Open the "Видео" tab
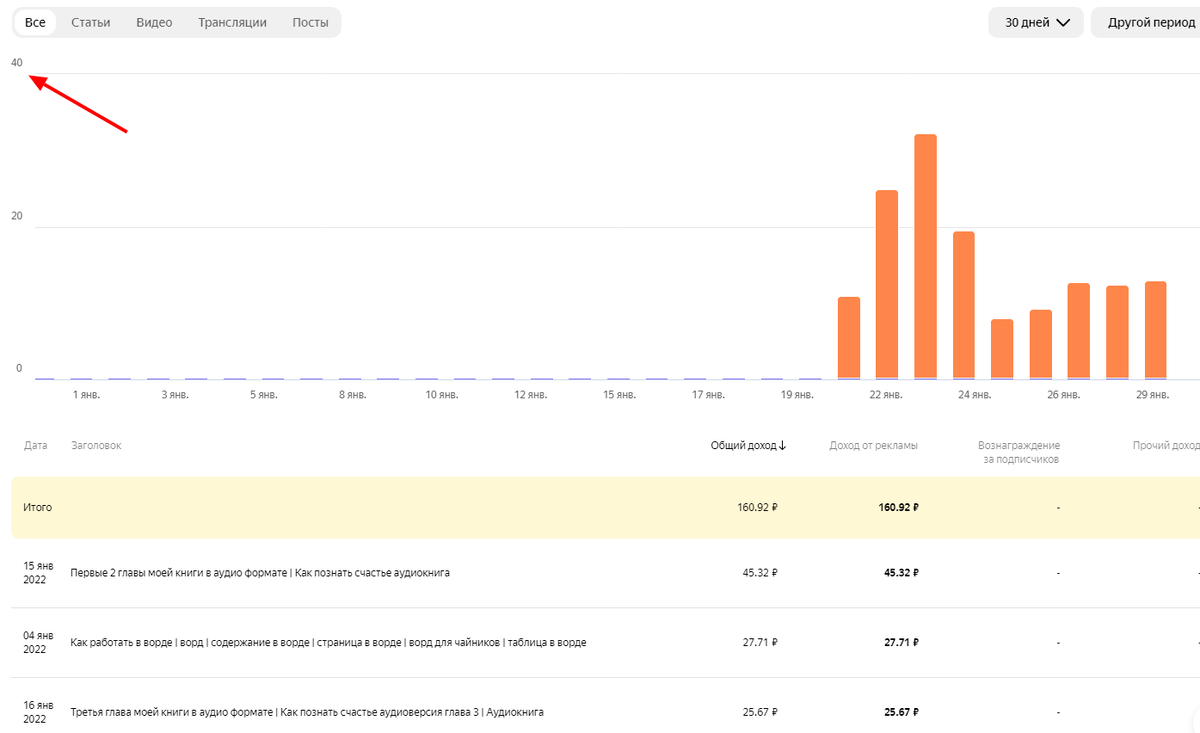 pos(154,23)
